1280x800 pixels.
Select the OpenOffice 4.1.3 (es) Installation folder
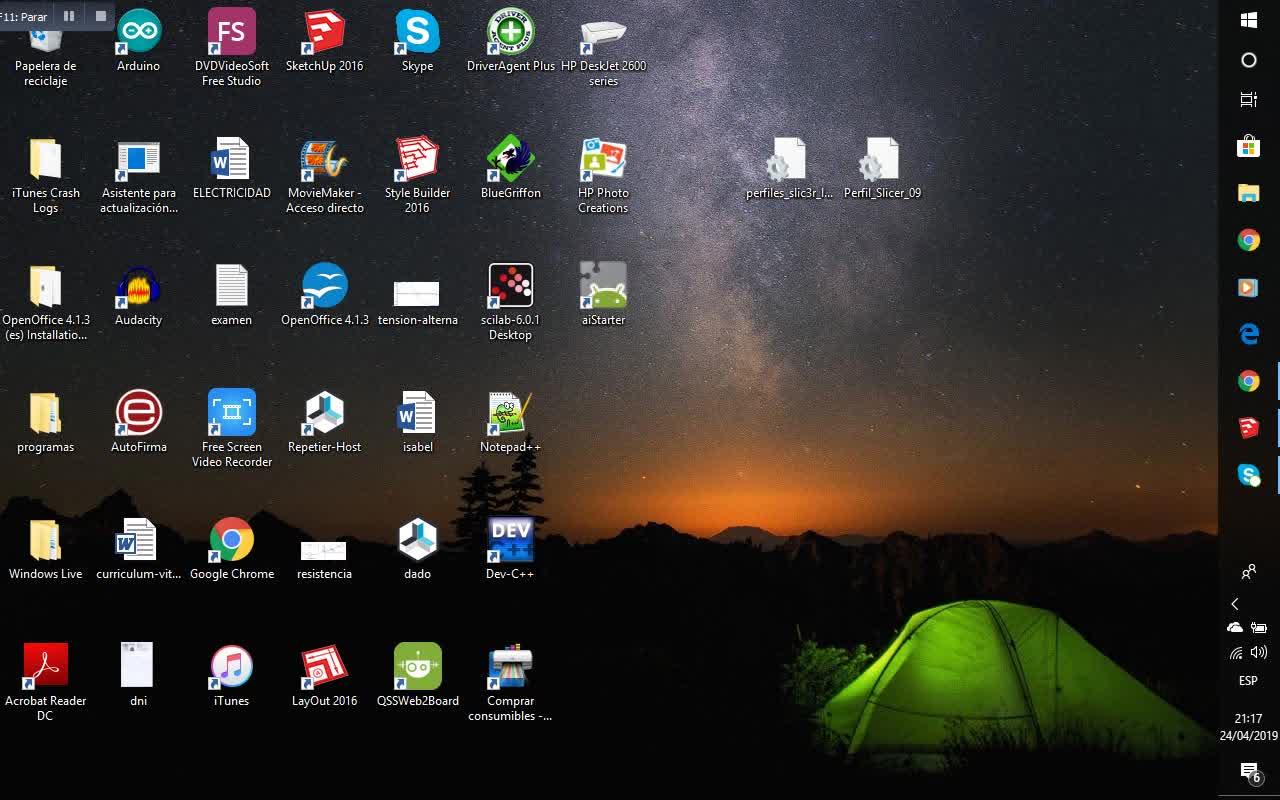45,302
